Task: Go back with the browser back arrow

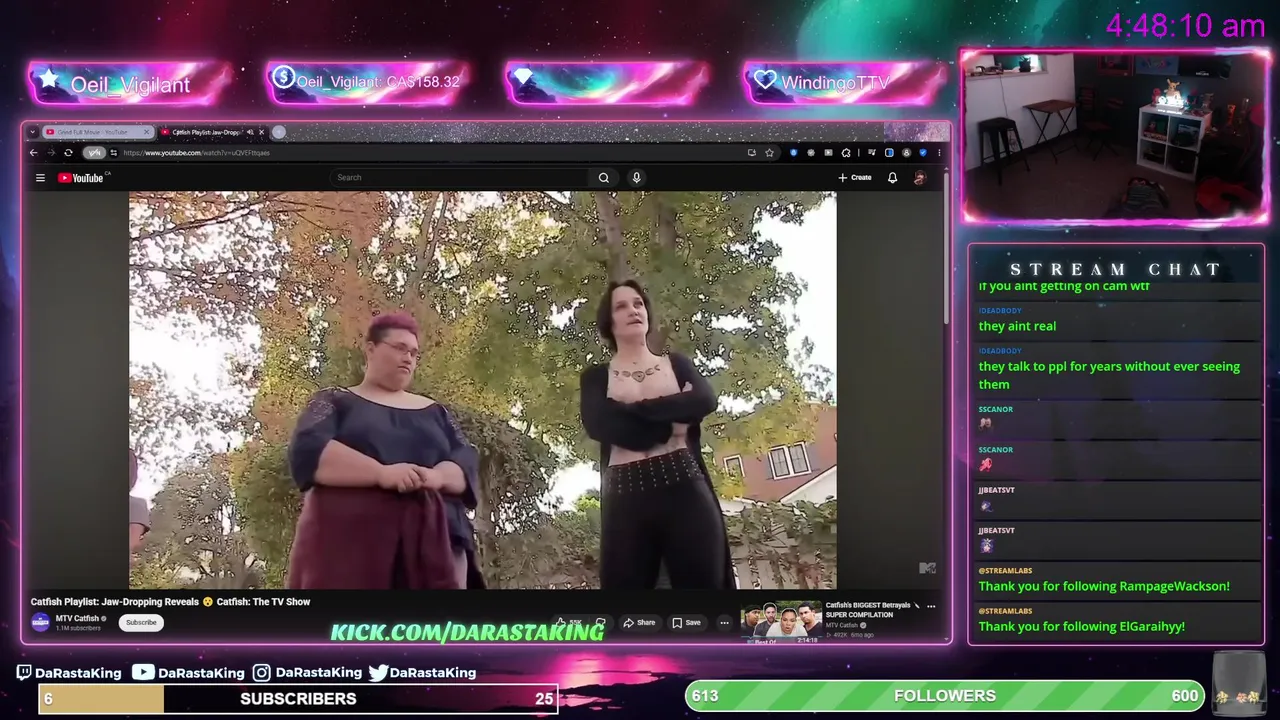Action: tap(33, 153)
